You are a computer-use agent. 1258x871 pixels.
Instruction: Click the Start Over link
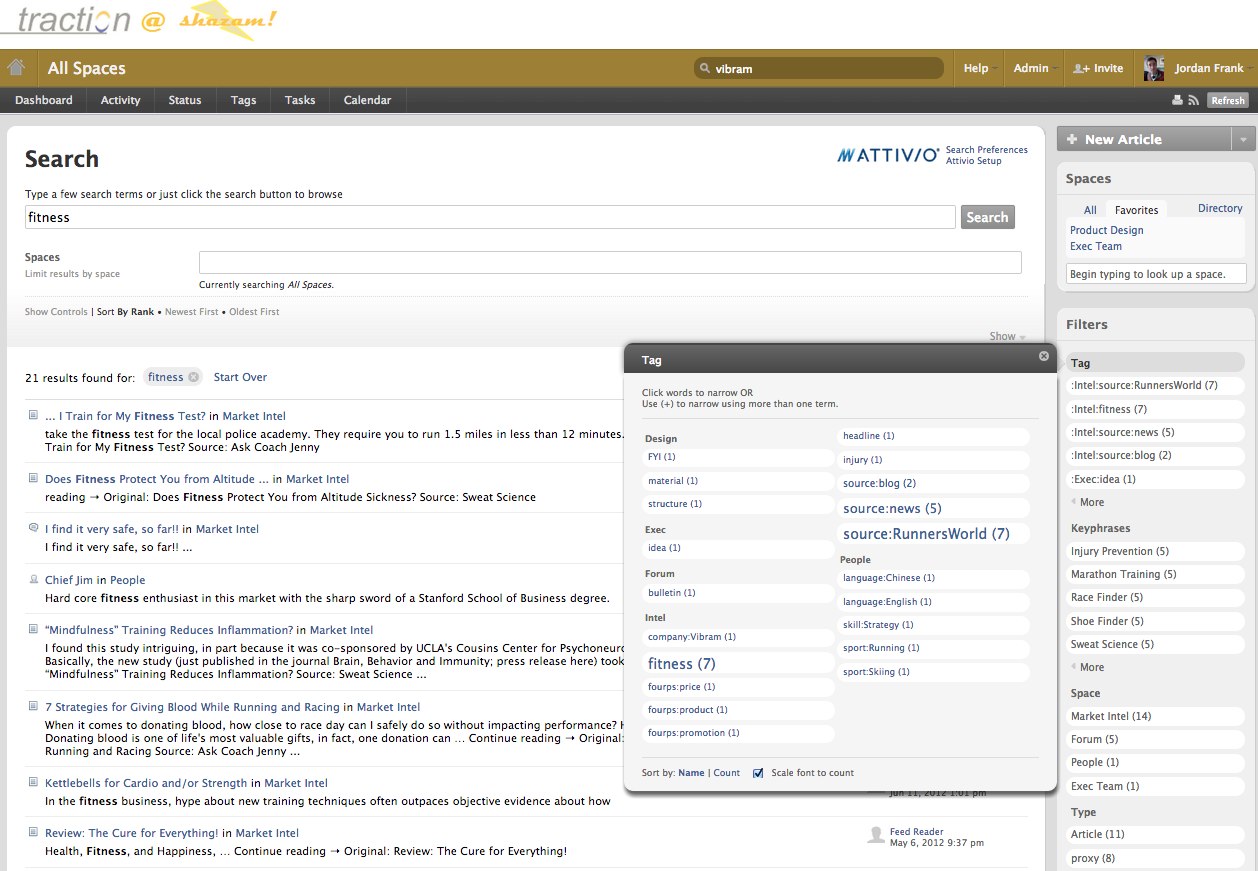point(240,377)
